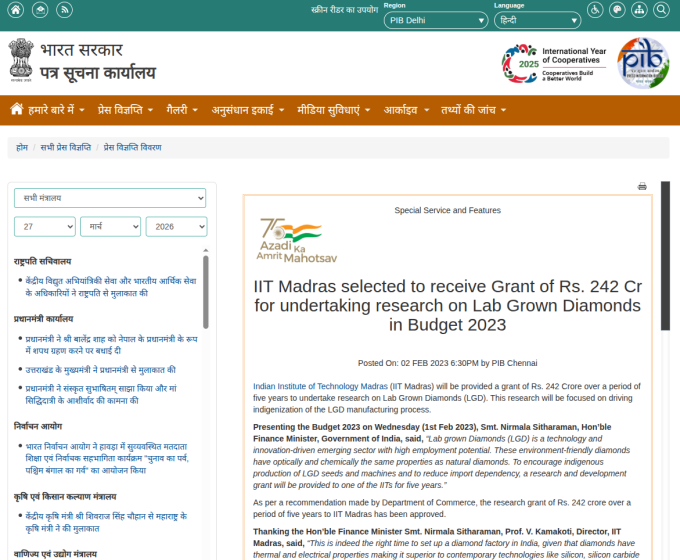Click प्रधानमंत्री कार्यालय heading

(43, 319)
